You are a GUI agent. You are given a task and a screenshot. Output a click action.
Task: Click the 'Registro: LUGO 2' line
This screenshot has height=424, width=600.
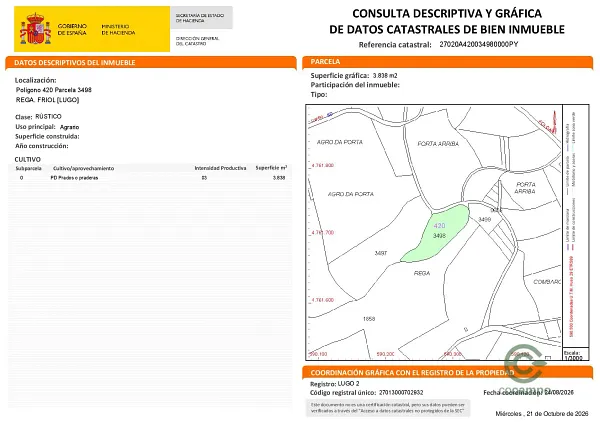click(335, 383)
